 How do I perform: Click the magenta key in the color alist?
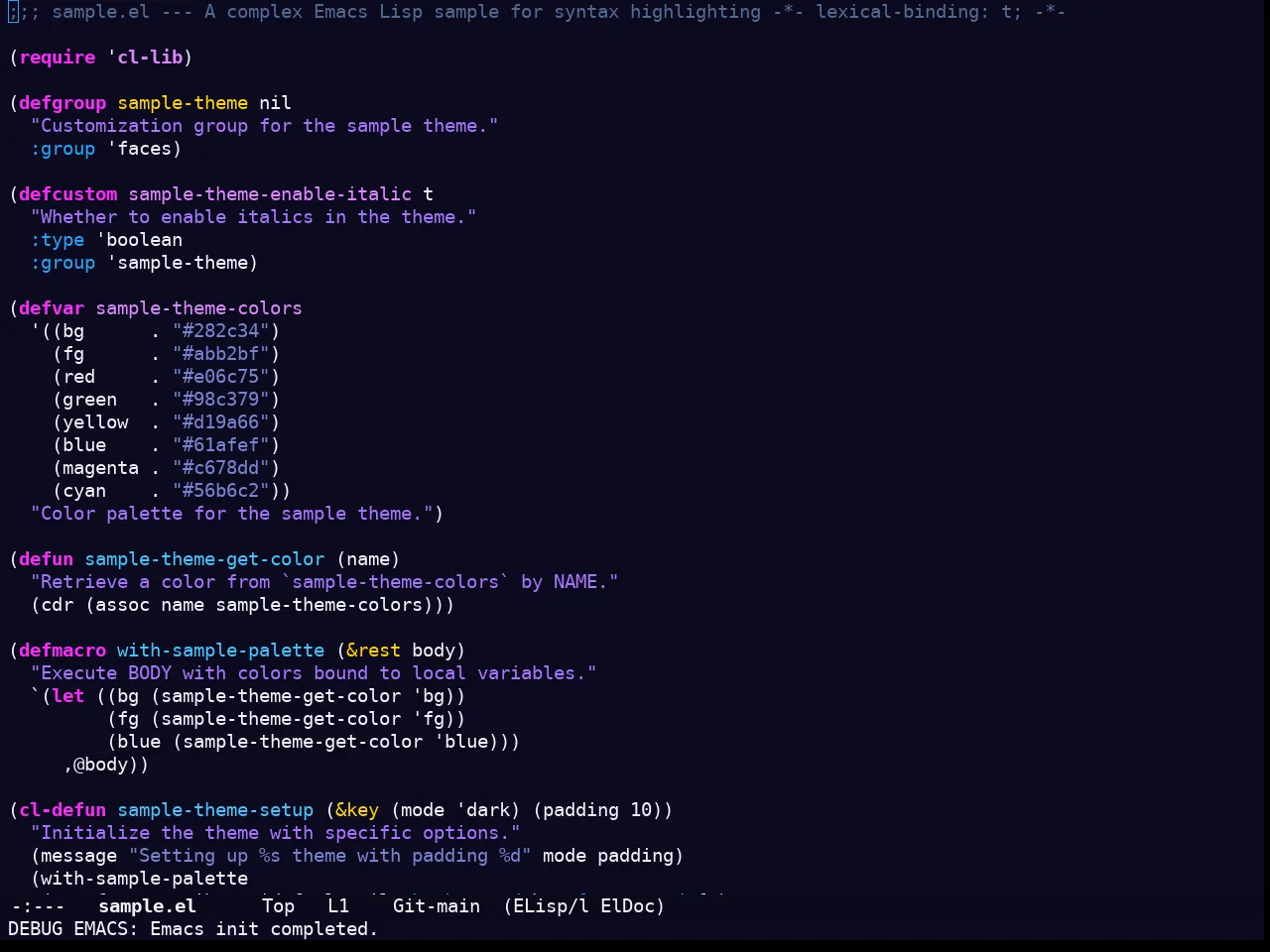(x=101, y=468)
